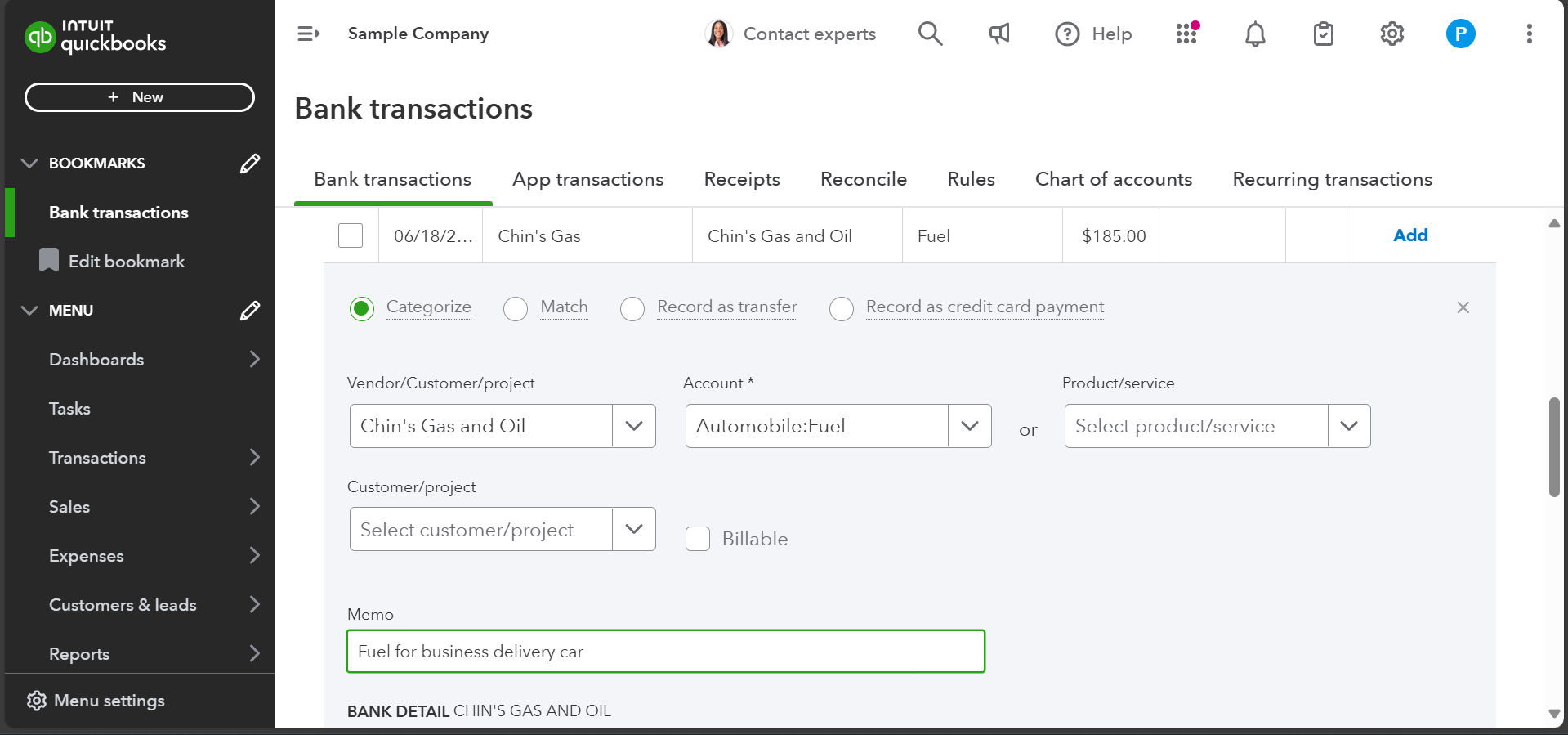This screenshot has height=735, width=1568.
Task: Select the Match radio button
Action: (516, 308)
